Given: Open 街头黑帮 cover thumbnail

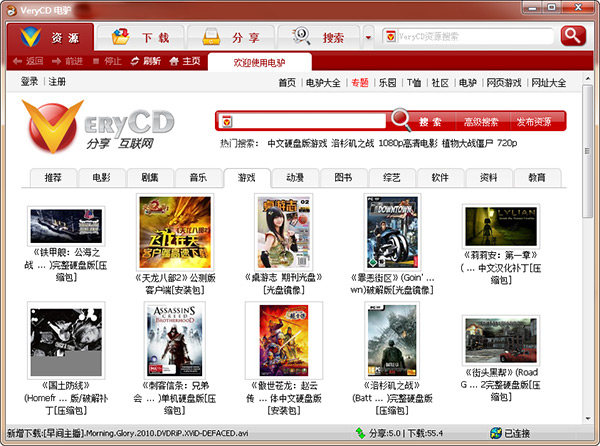Looking at the screenshot, I should tap(501, 340).
